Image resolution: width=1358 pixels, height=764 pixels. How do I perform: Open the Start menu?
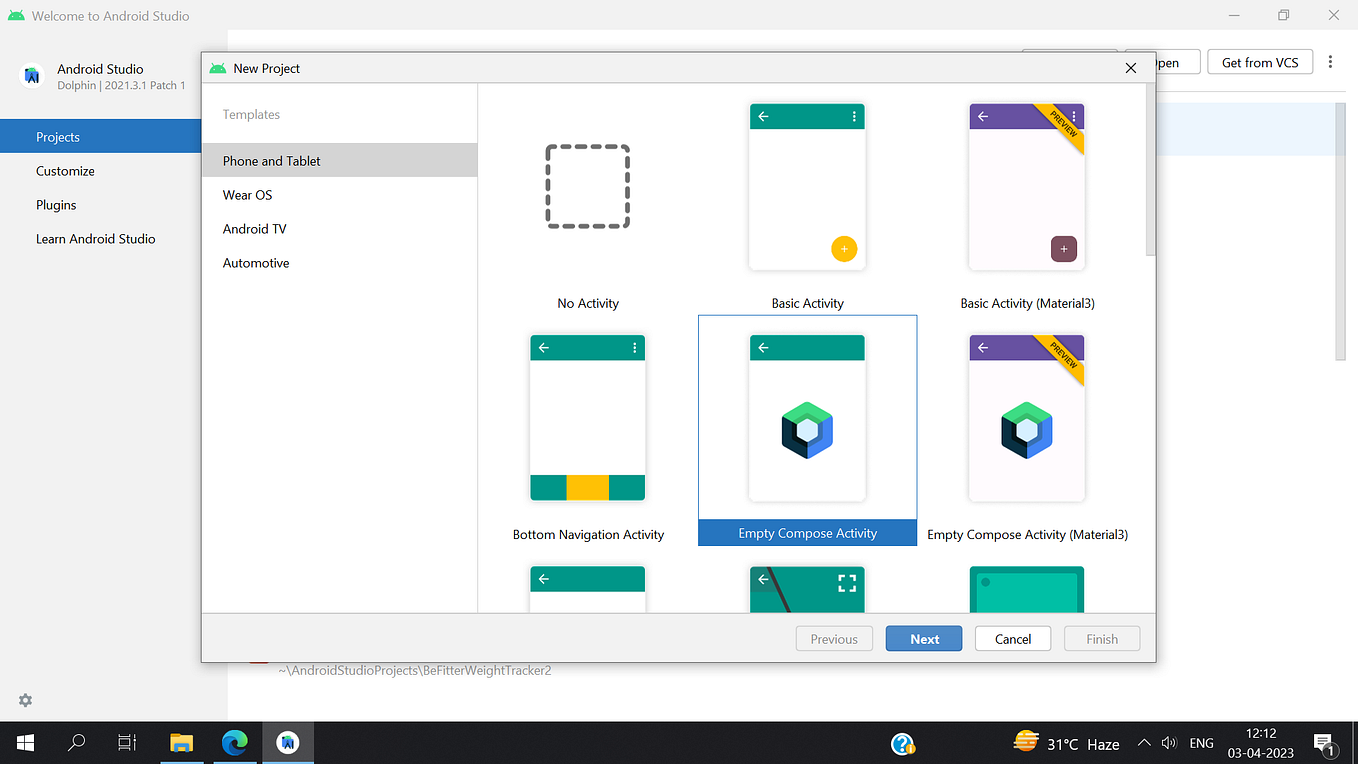click(x=24, y=743)
